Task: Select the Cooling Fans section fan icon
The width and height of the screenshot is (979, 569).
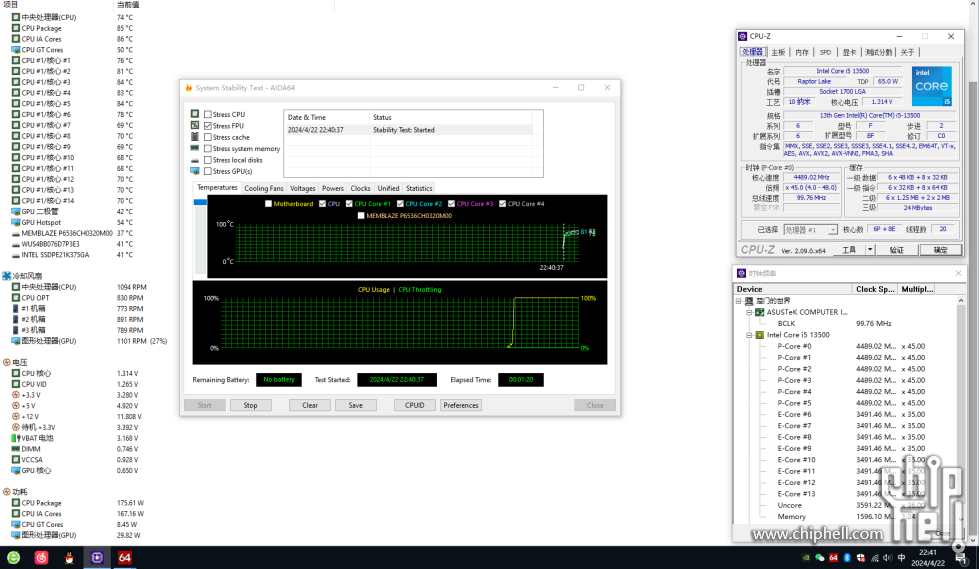Action: pyautogui.click(x=6, y=276)
